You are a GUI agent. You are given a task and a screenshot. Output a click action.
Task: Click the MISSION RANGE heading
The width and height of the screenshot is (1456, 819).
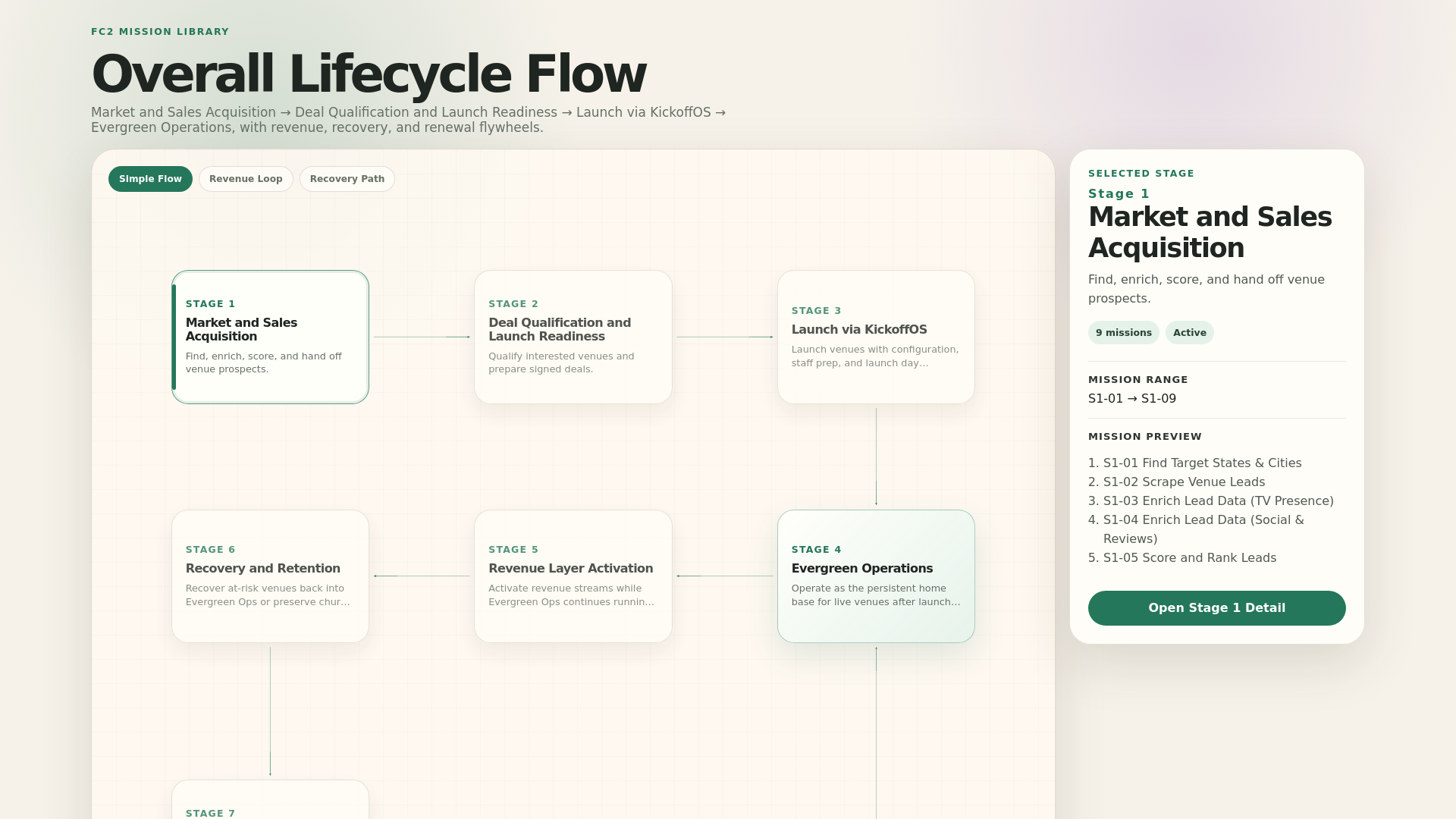pos(1138,380)
